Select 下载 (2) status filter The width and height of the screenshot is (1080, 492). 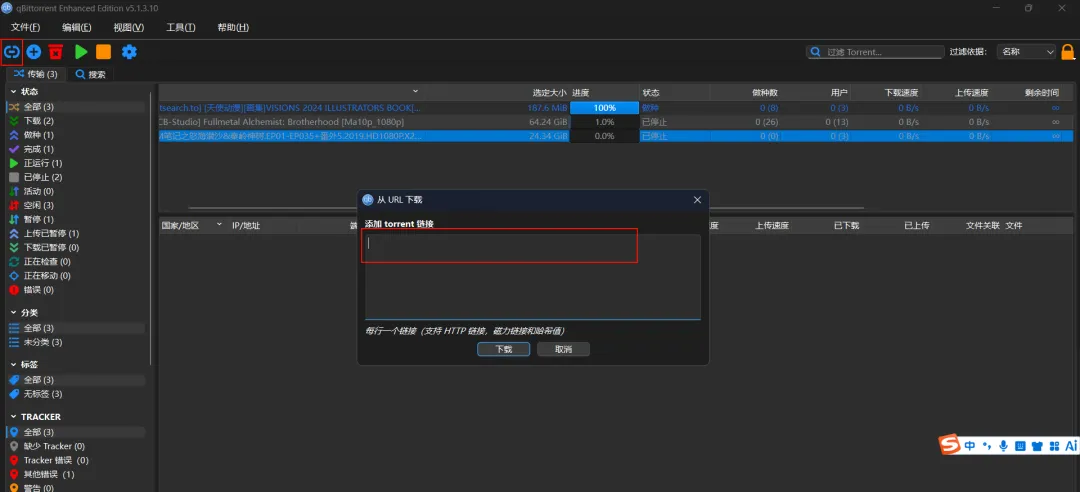pos(76,121)
